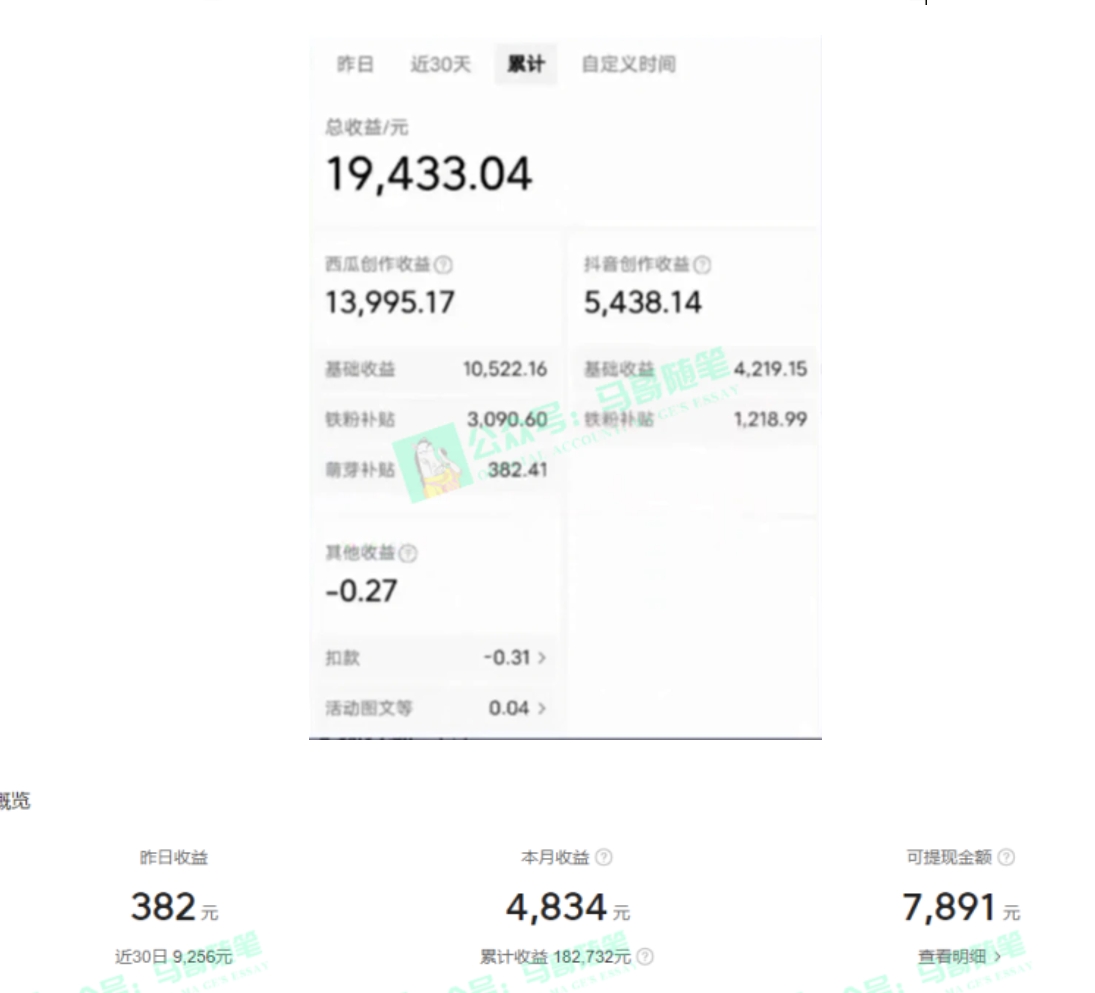Click the 西瓜创作收益 amount 13,995.17
This screenshot has width=1095, height=993.
coord(390,302)
